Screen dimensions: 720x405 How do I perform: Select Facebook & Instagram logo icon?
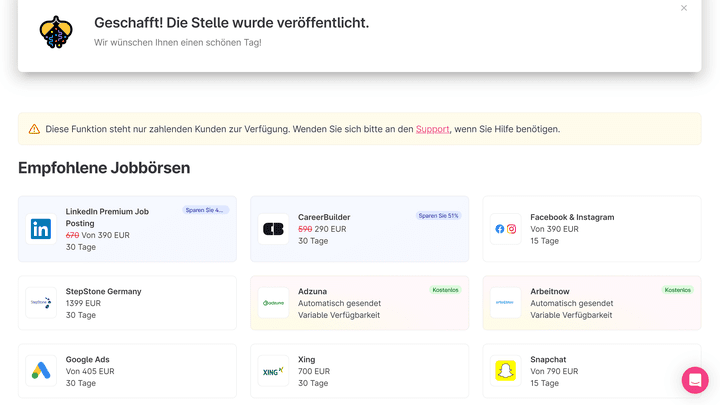pyautogui.click(x=506, y=229)
